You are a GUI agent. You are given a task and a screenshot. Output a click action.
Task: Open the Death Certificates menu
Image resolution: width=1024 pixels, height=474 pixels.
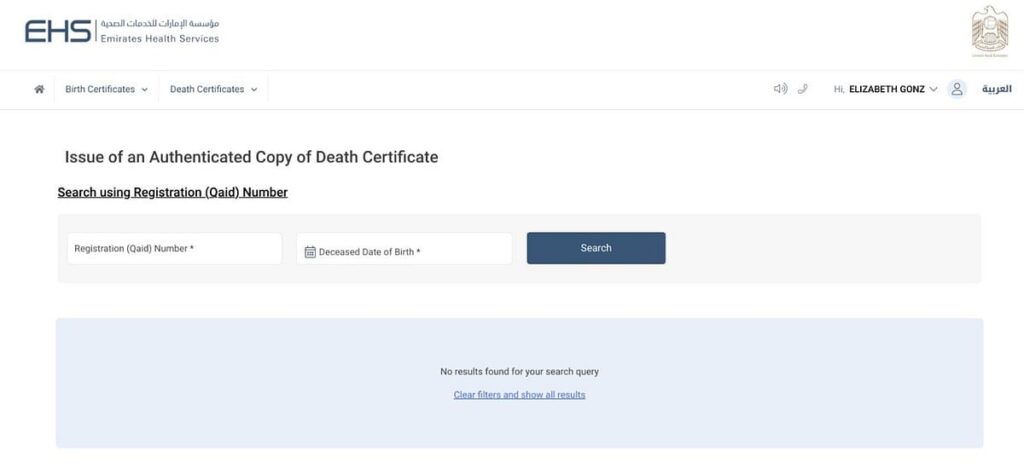207,89
